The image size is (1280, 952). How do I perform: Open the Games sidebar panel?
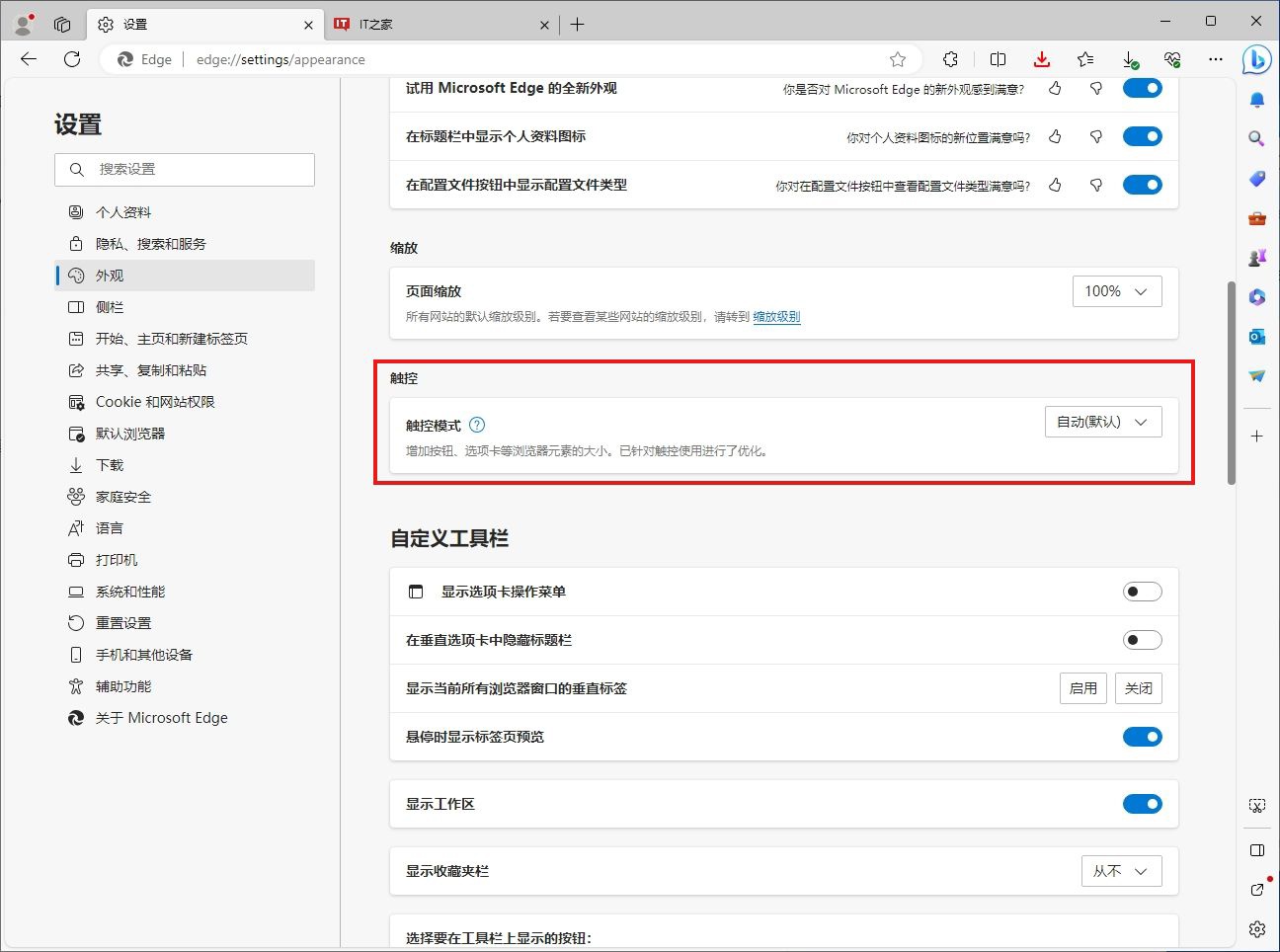coord(1256,258)
